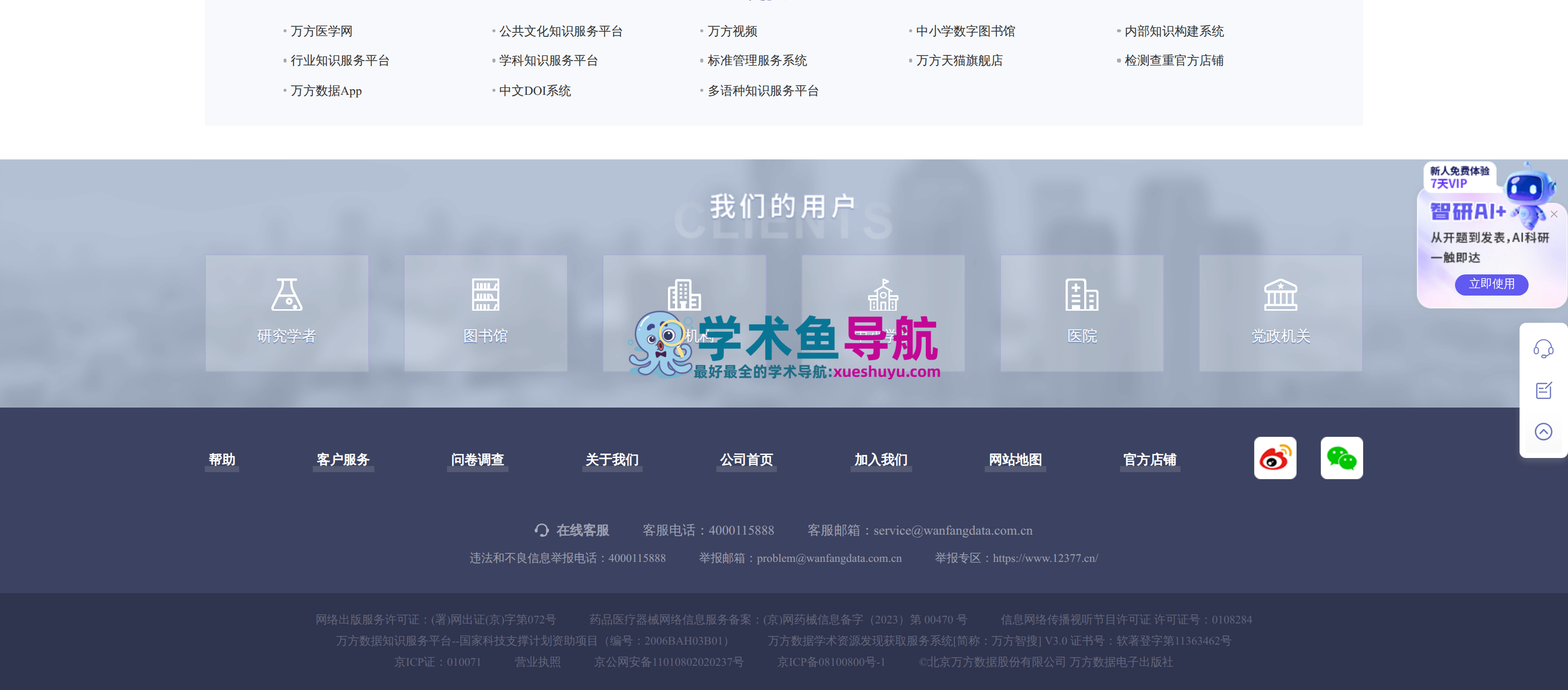Select the 医院 hospital card
The image size is (1568, 690).
1082,313
